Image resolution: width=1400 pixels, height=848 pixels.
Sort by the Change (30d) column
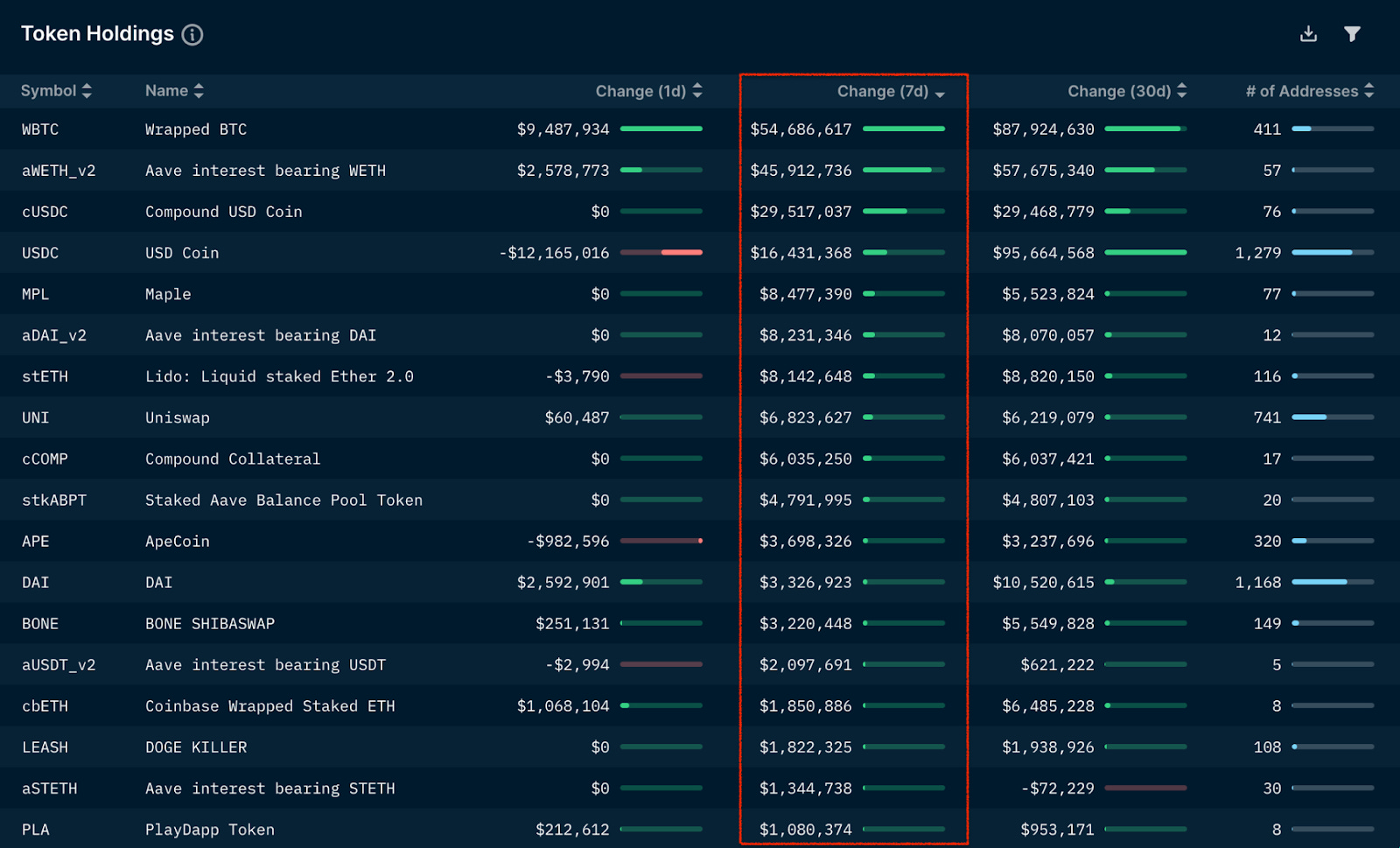tap(1127, 91)
